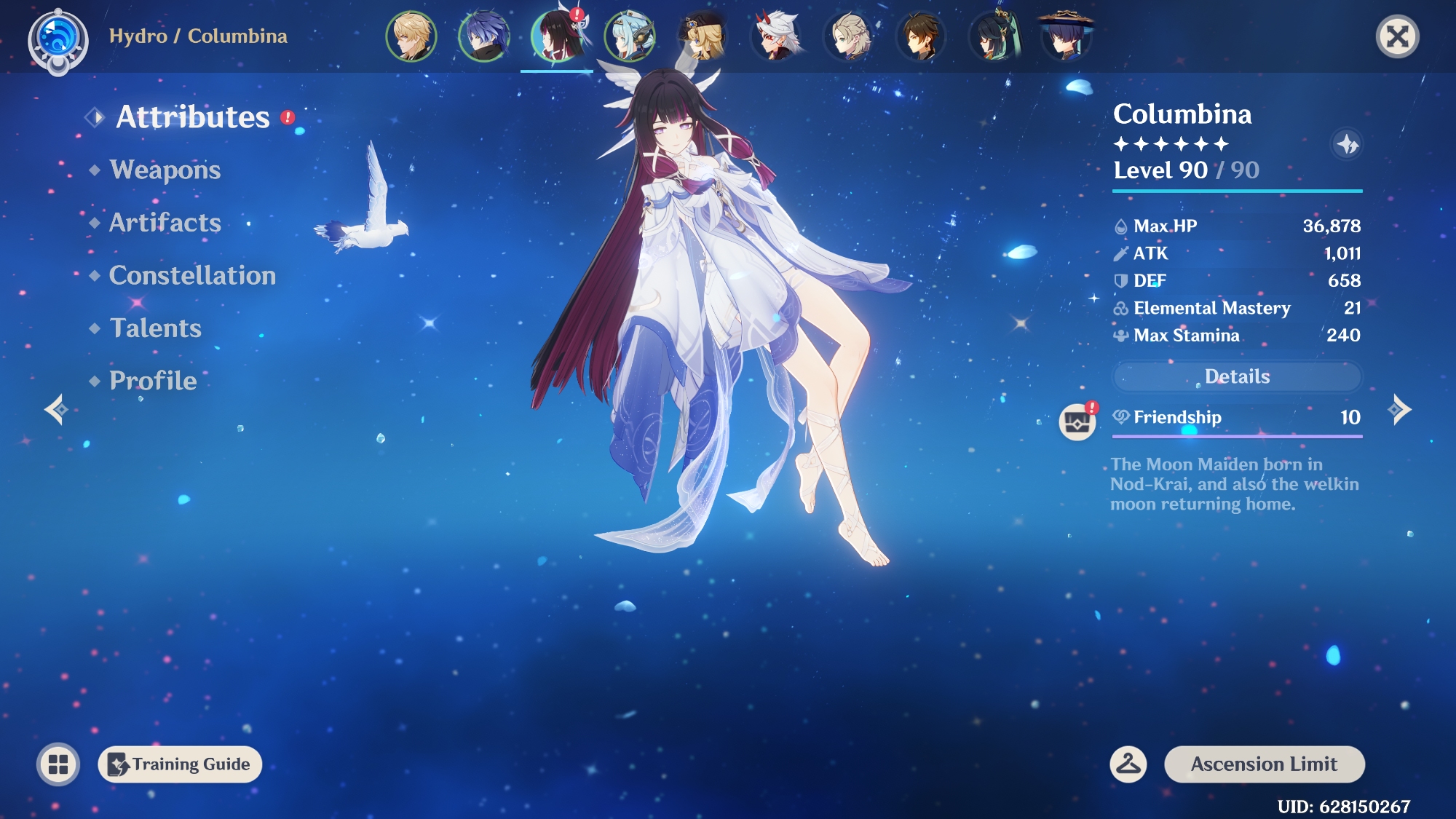
Task: Open the Profile menu
Action: click(x=153, y=381)
